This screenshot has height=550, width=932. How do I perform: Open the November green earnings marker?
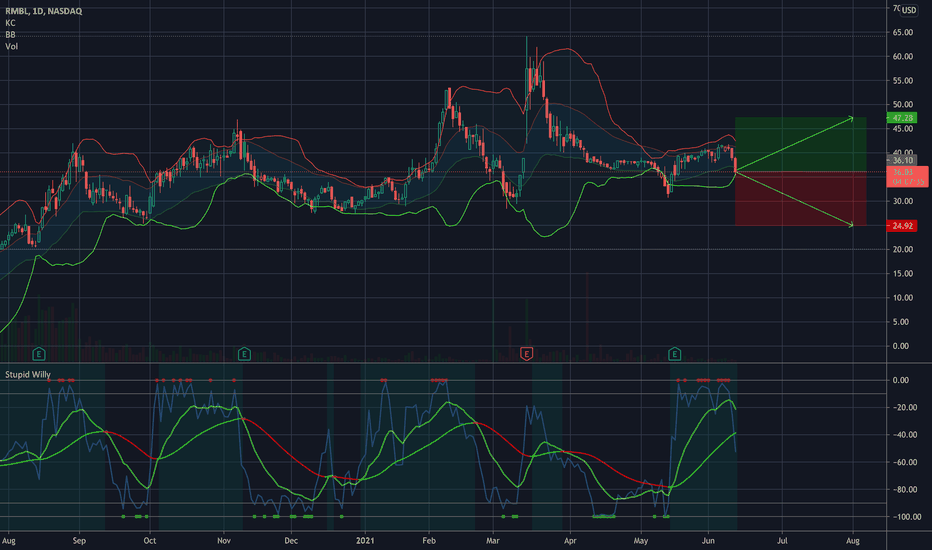[x=244, y=354]
